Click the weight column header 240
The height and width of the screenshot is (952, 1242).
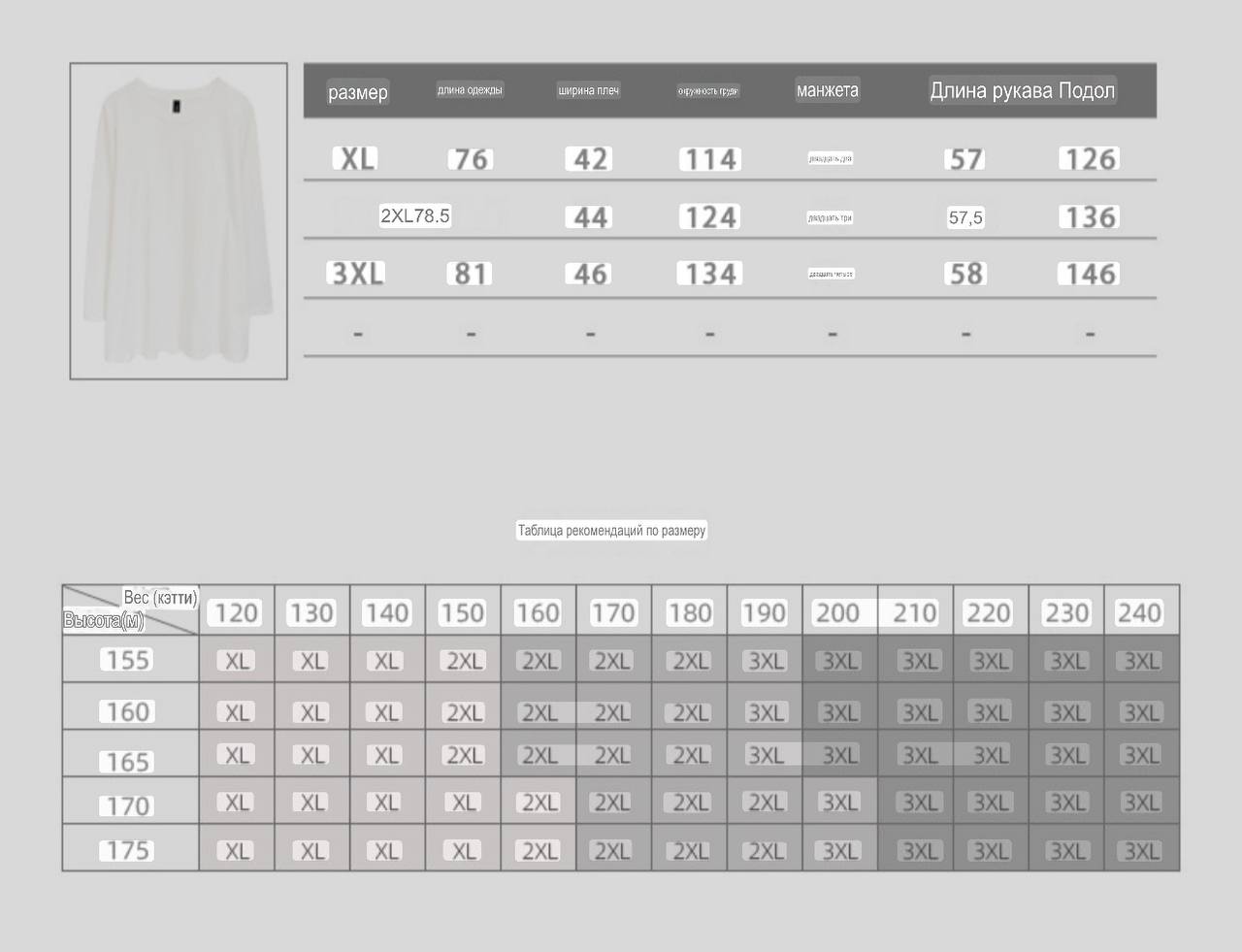tap(1139, 612)
